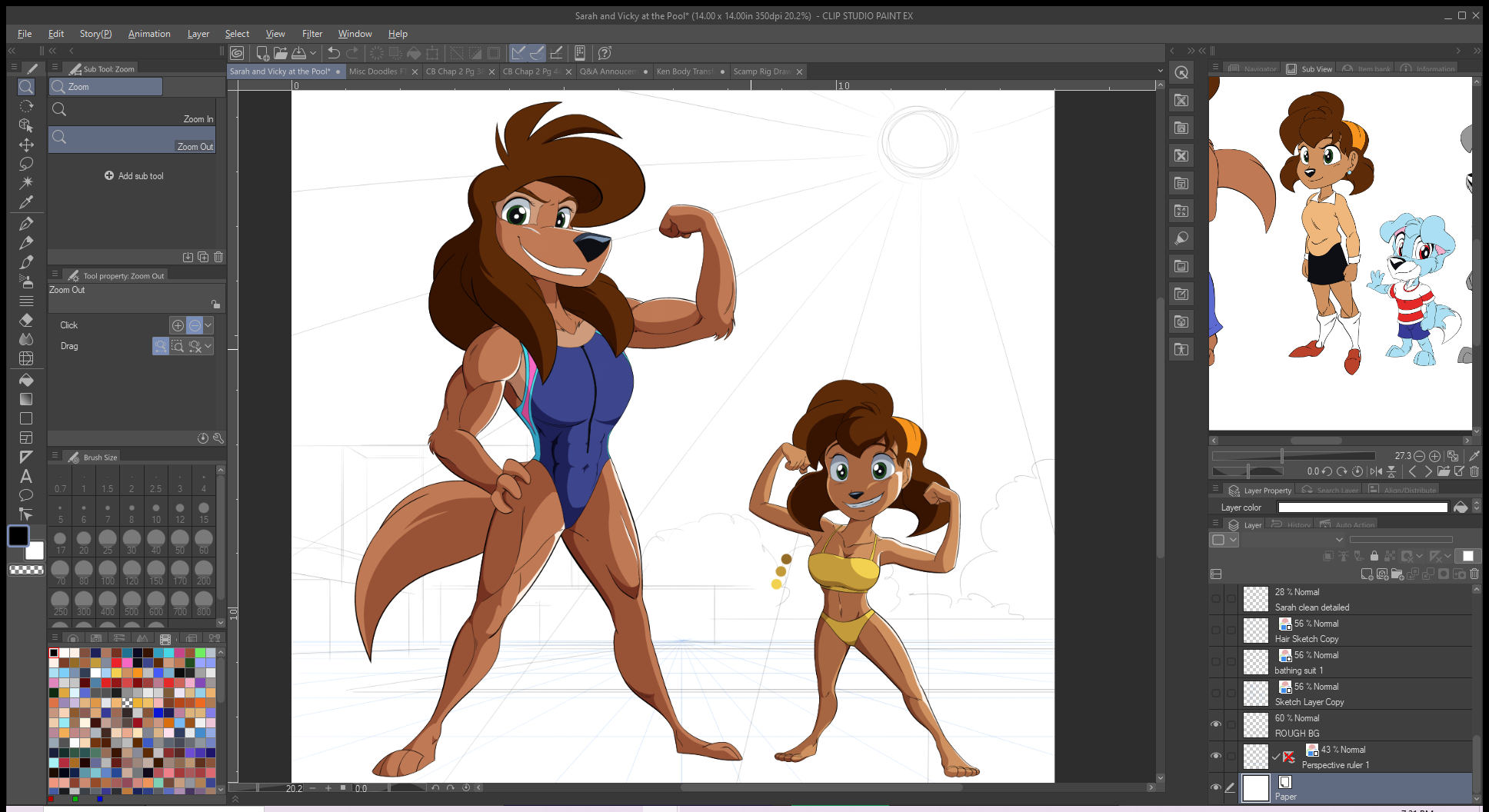This screenshot has width=1489, height=812.
Task: Click the Undo arrow in the command bar
Action: 334,53
